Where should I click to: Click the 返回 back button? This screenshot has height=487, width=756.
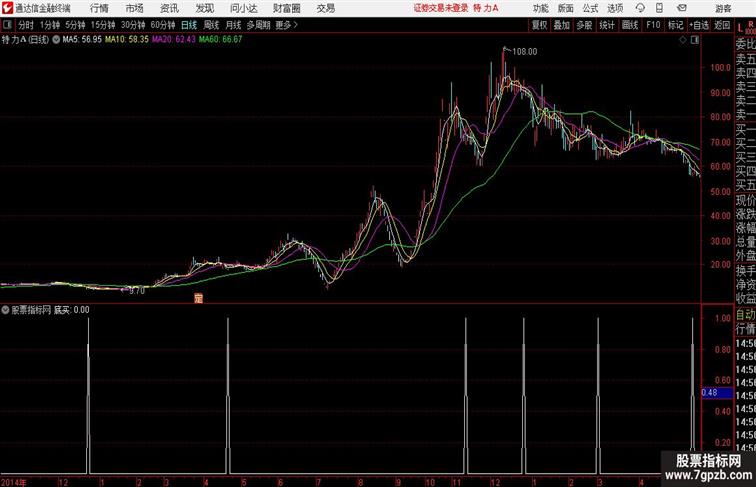[722, 25]
